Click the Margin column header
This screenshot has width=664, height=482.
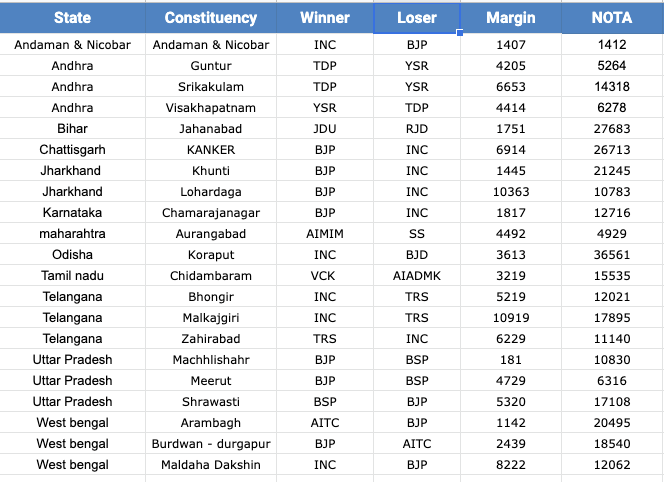(x=510, y=18)
